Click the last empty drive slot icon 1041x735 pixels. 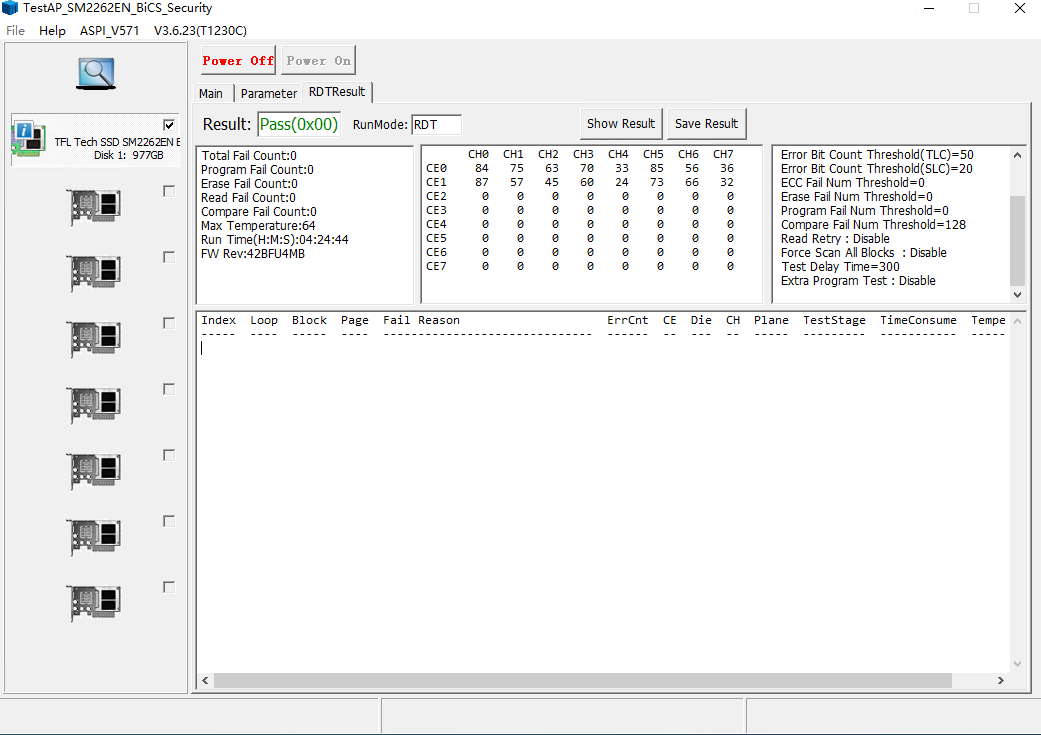tap(95, 603)
